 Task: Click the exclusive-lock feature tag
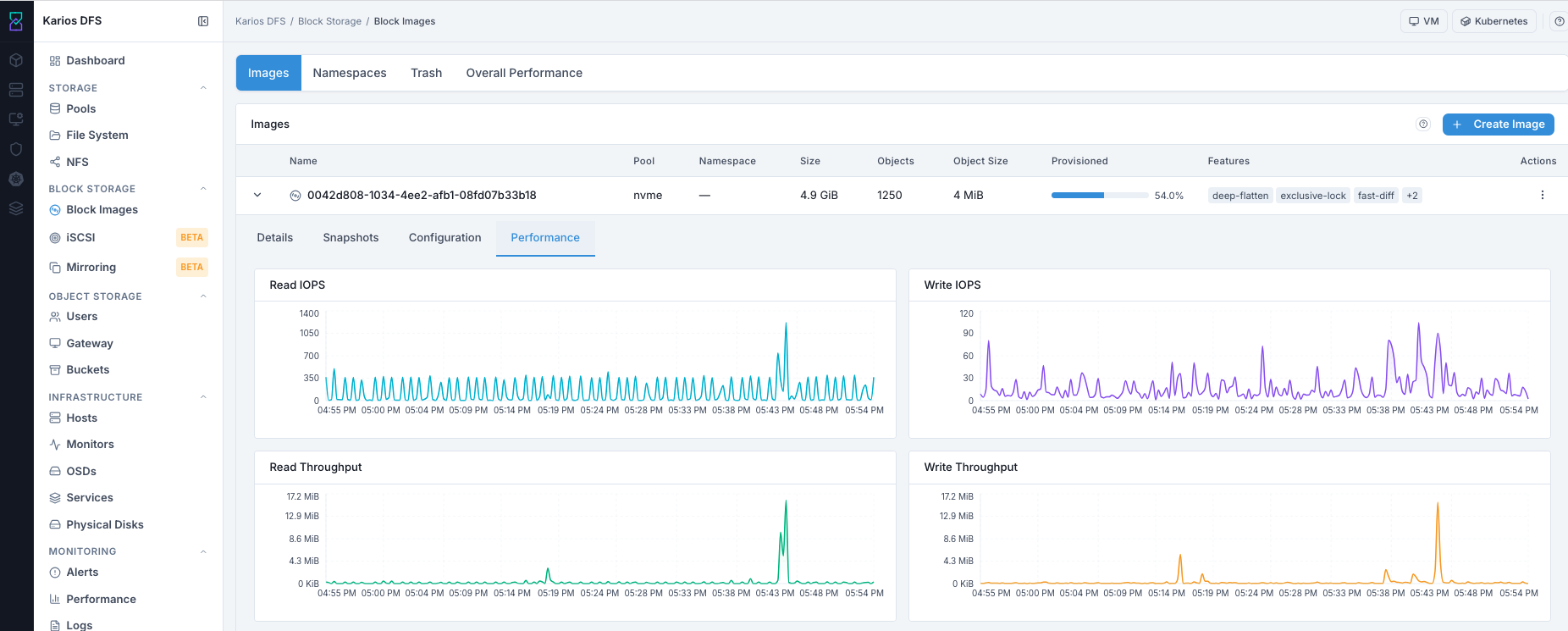1313,196
